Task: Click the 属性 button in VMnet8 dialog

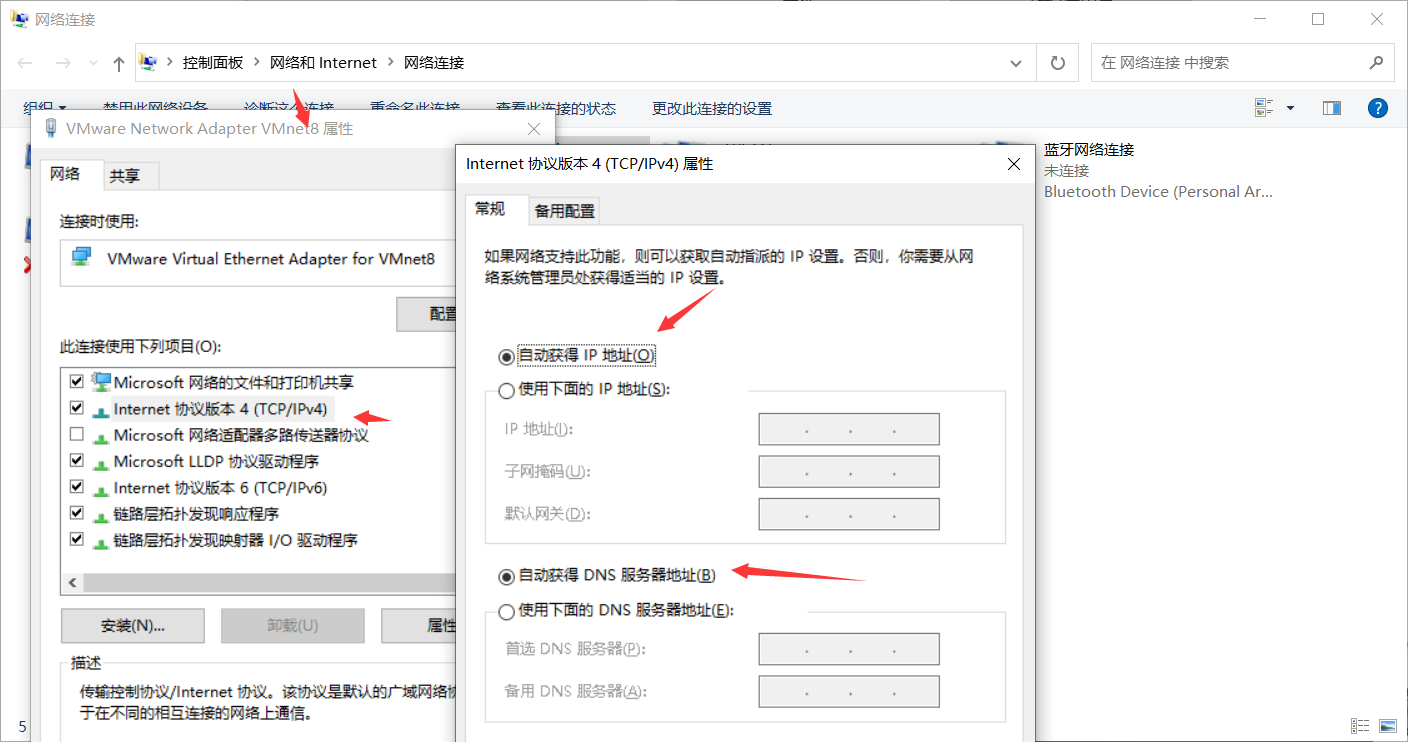Action: [420, 625]
